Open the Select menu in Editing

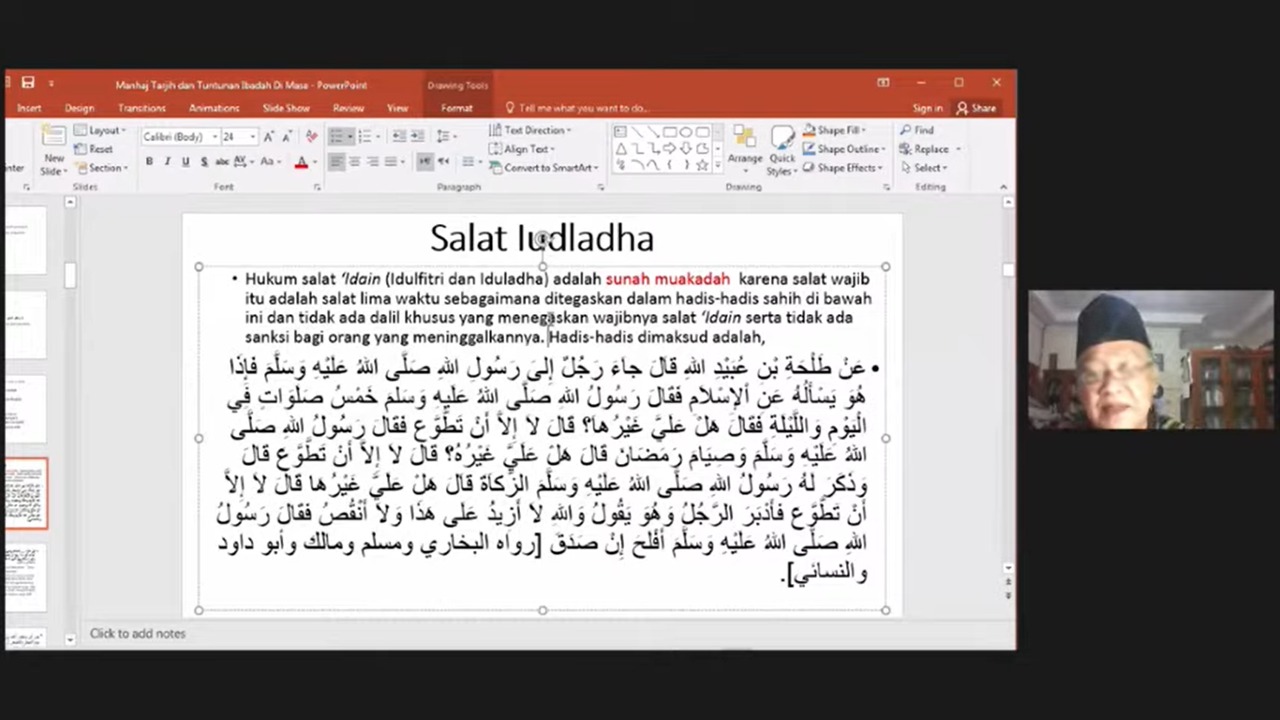click(x=924, y=168)
